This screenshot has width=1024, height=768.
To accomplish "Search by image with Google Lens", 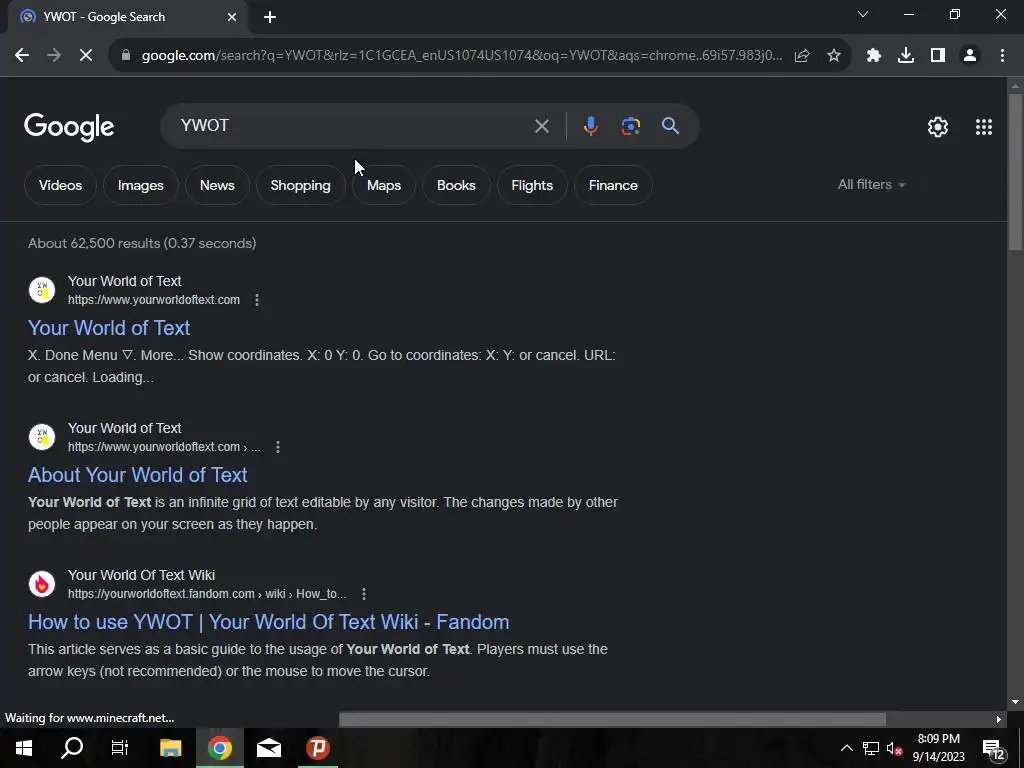I will 630,126.
